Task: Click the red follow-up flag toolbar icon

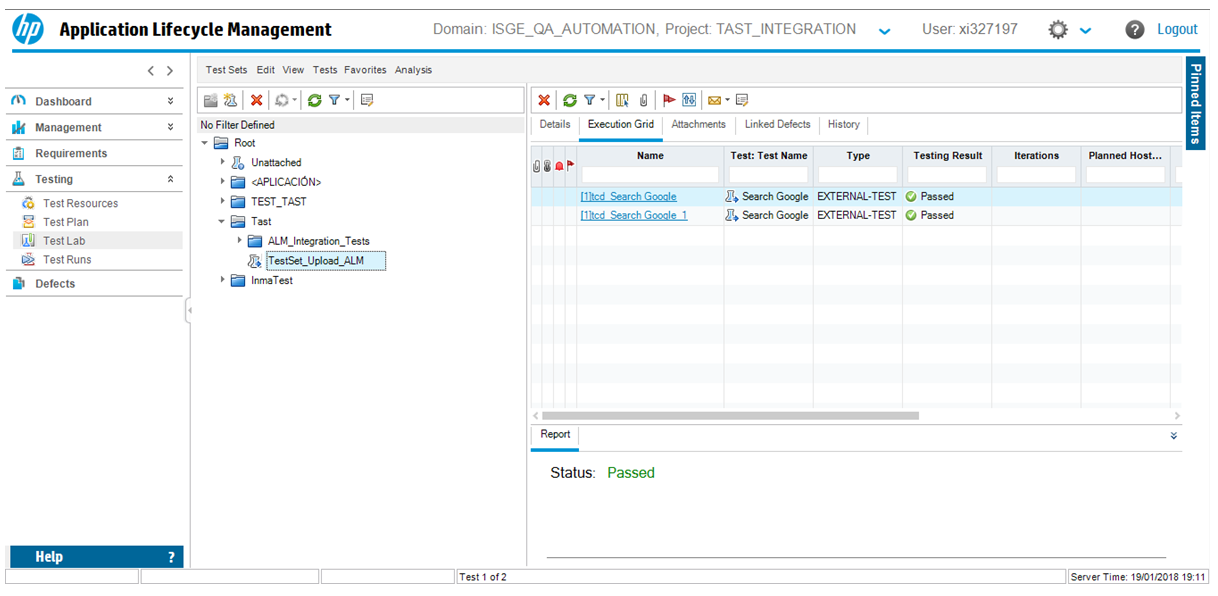Action: [x=668, y=100]
